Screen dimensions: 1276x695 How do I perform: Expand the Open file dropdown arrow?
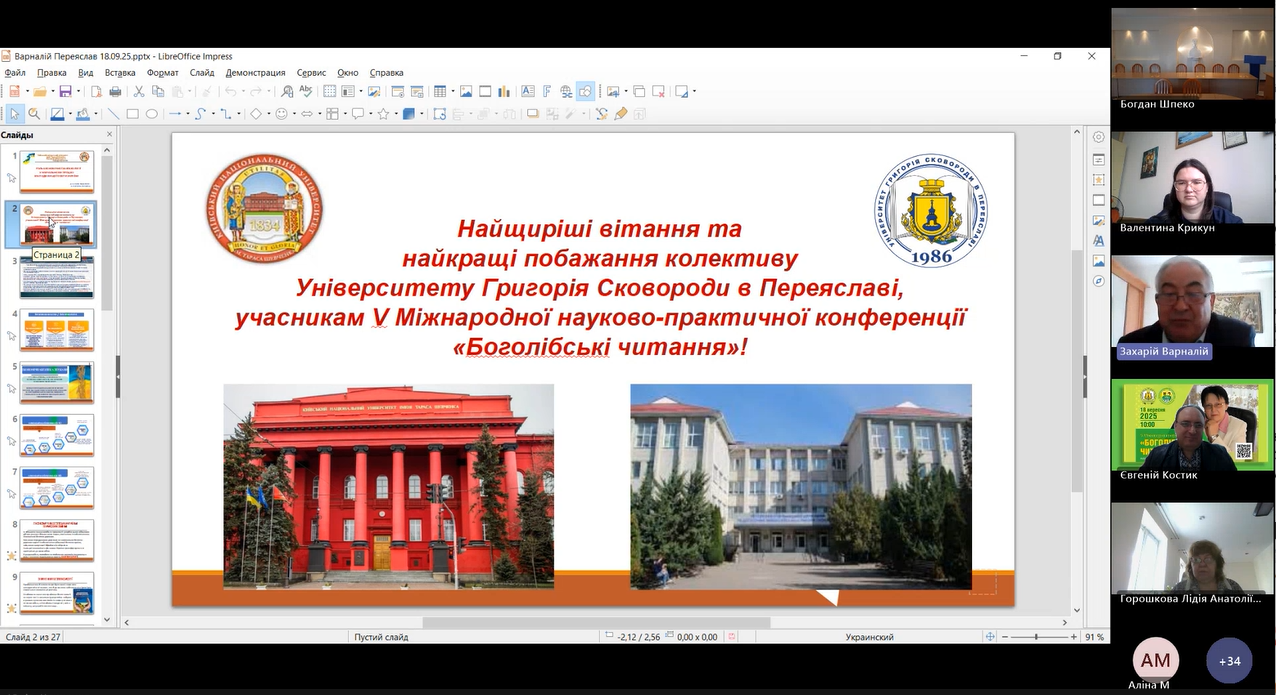[x=53, y=92]
